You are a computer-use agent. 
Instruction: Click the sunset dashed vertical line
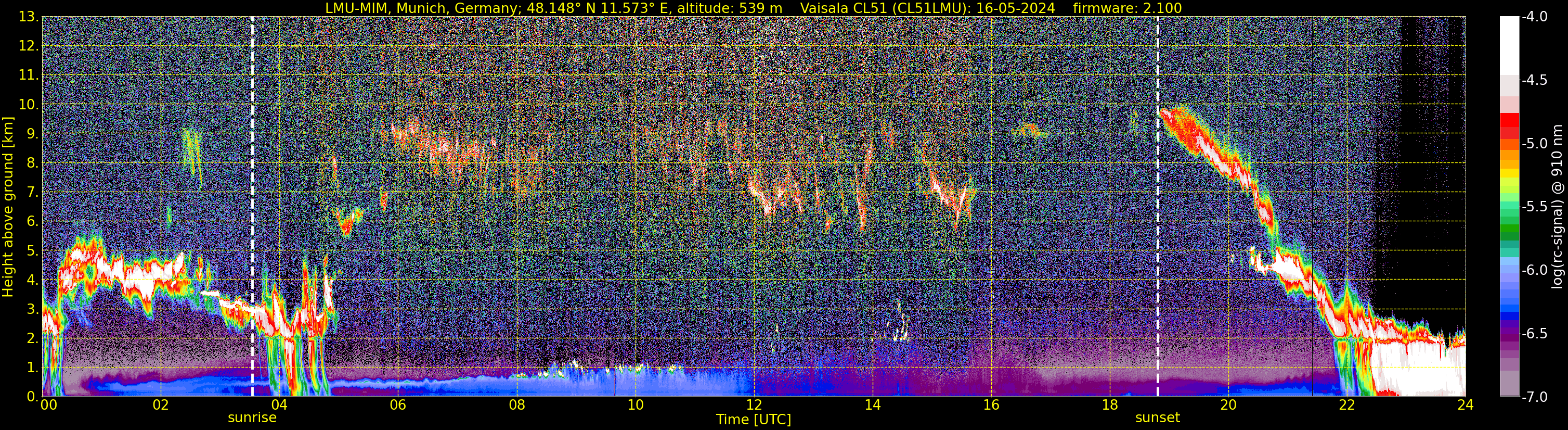point(1157,206)
